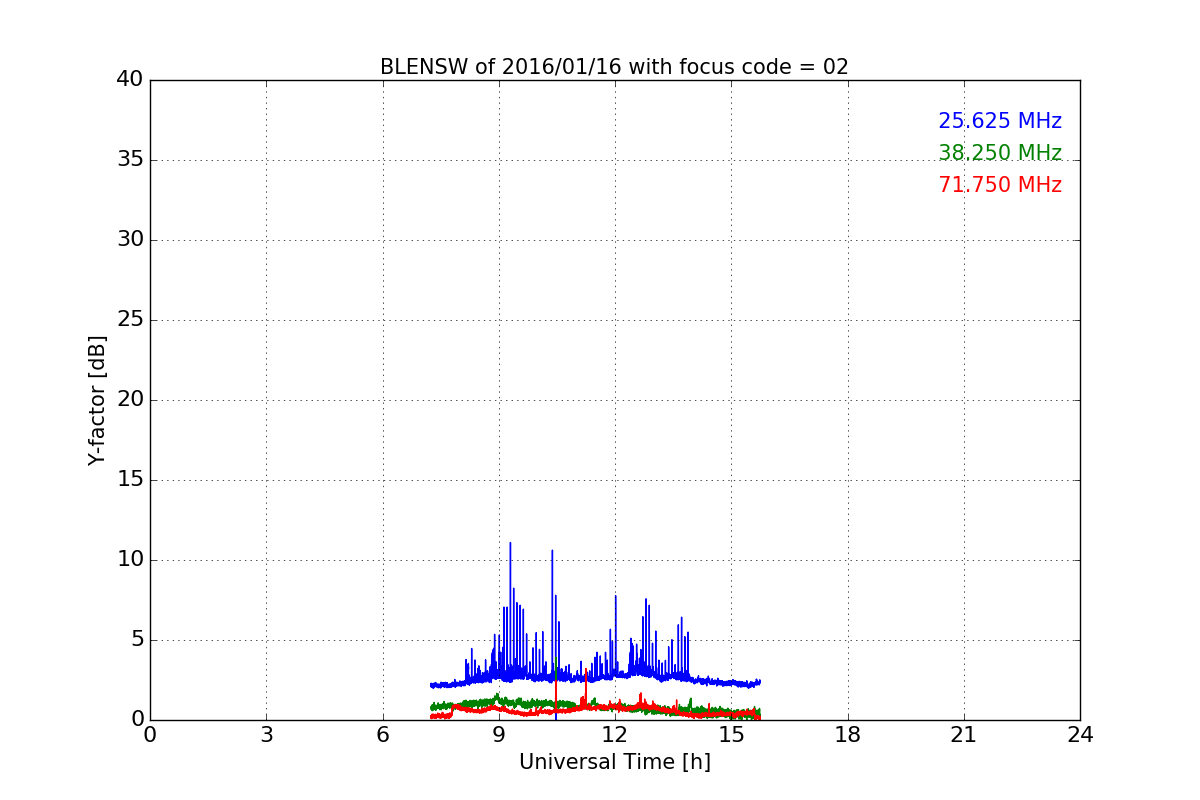Select the green 38.250 MHz legend label
The width and height of the screenshot is (1200, 800).
pos(1000,153)
